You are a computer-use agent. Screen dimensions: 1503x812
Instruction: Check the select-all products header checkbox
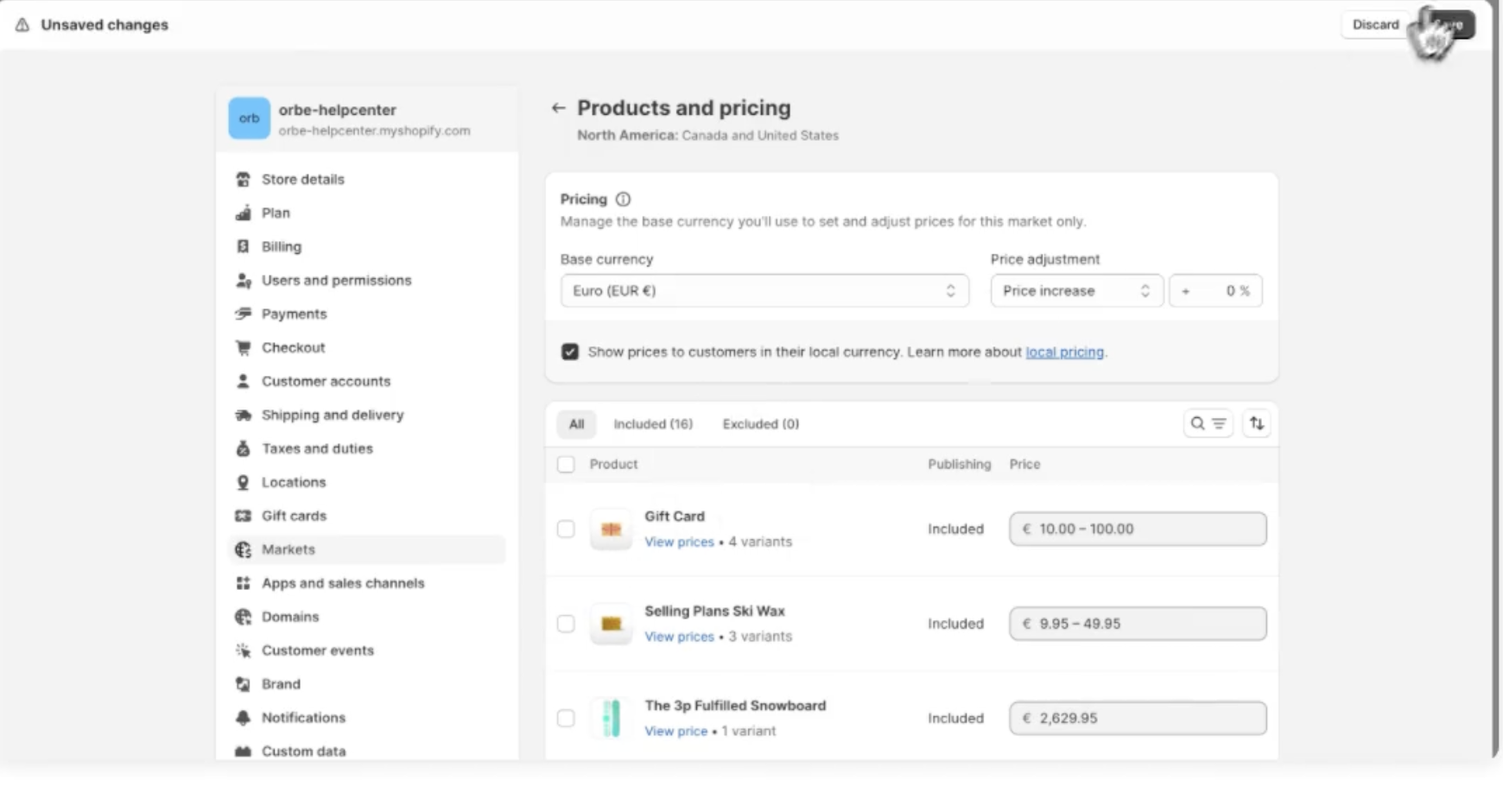[x=566, y=465]
